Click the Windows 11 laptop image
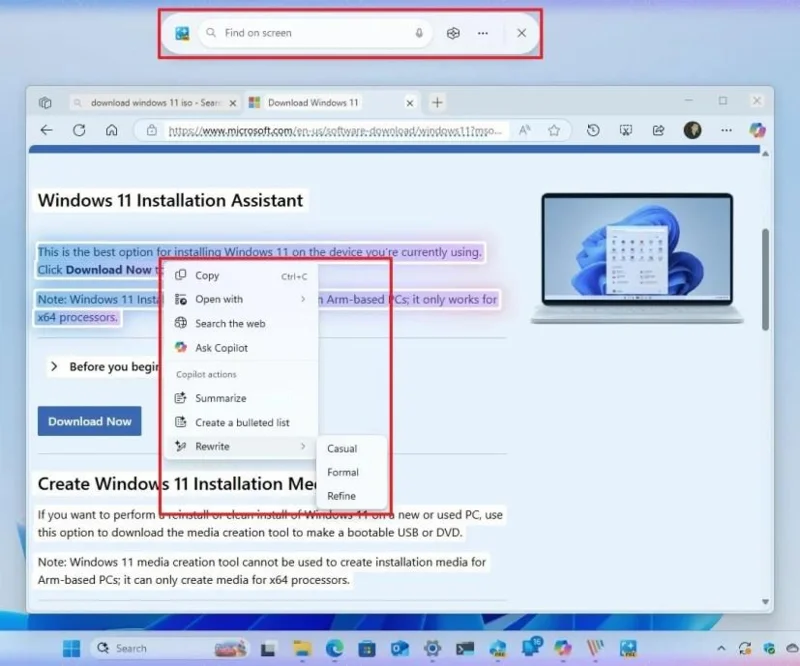This screenshot has height=666, width=800. 637,258
